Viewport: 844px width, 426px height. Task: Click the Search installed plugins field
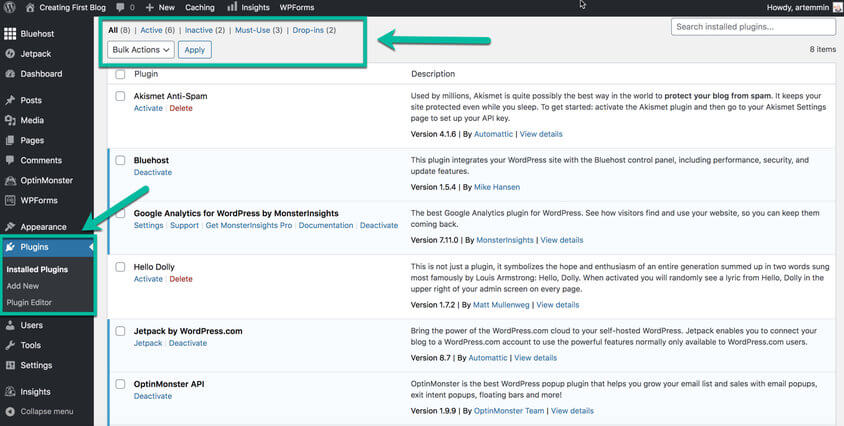click(x=754, y=27)
